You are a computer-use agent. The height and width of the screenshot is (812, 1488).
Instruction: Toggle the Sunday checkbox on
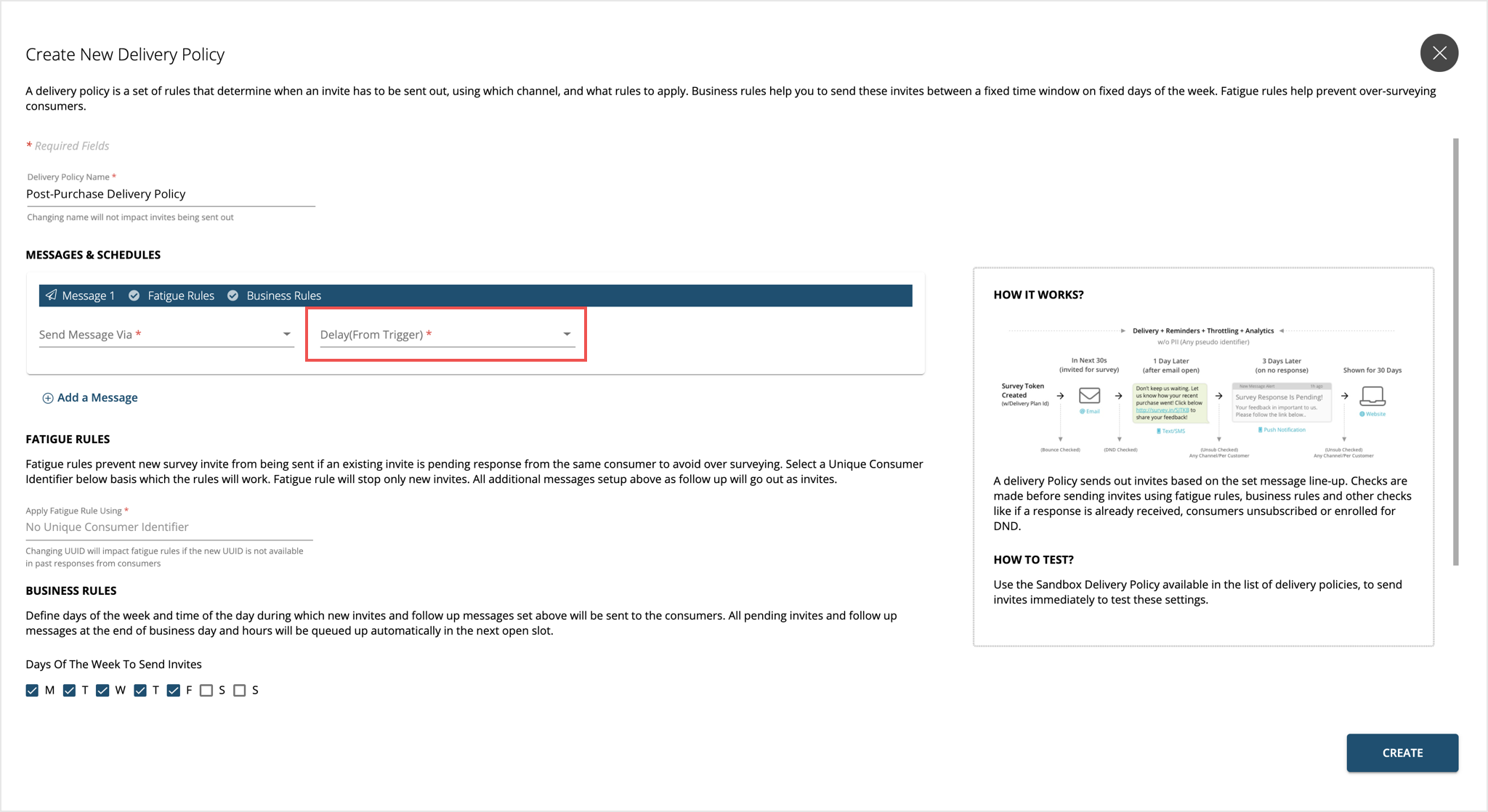[x=241, y=690]
